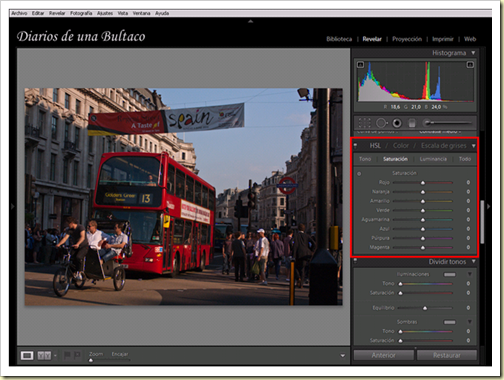Select the Graduated filter tool
Image resolution: width=504 pixels, height=380 pixels.
coord(412,123)
